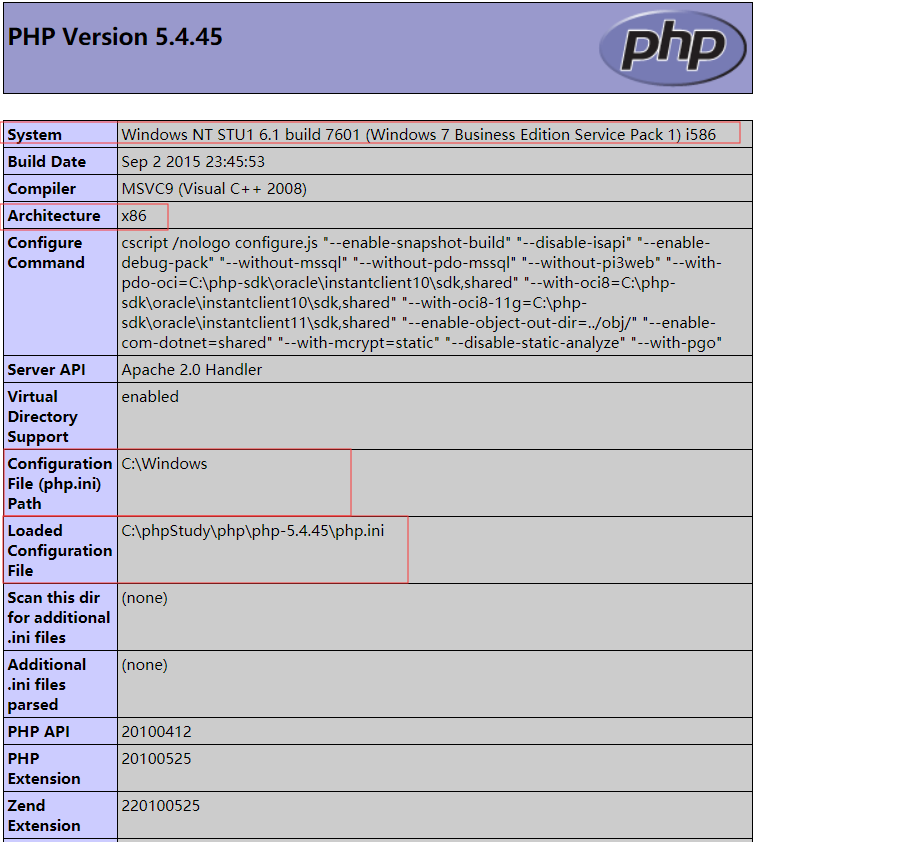
Task: Click the Zend Extension label
Action: [x=44, y=816]
